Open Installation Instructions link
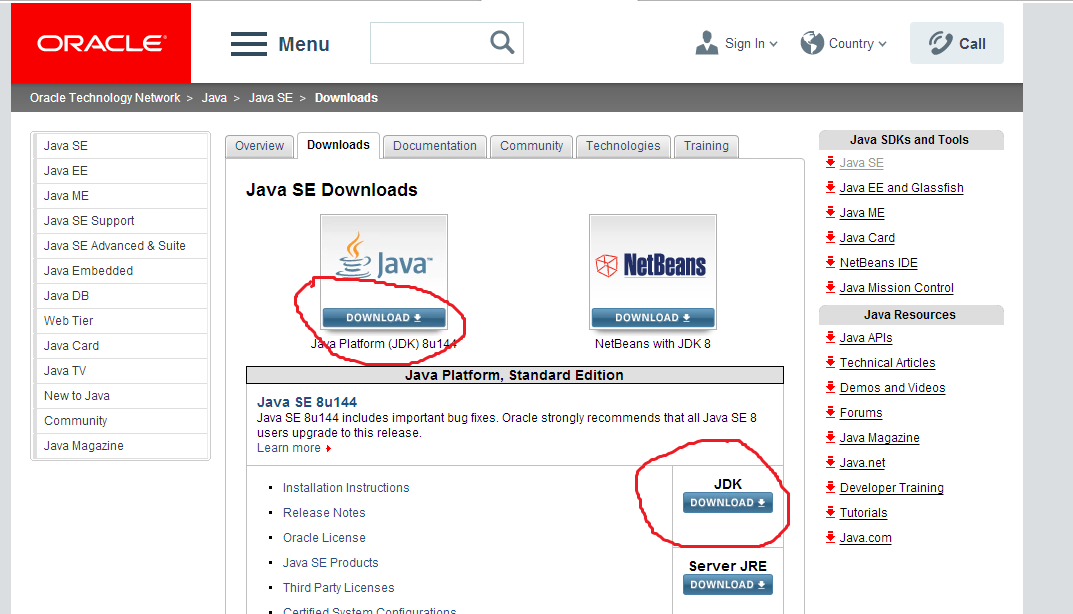The width and height of the screenshot is (1073, 614). tap(346, 487)
